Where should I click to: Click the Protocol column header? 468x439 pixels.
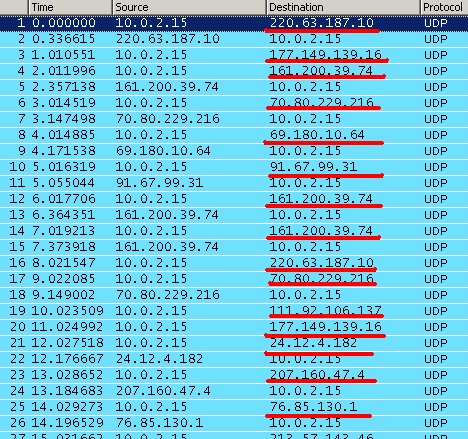[444, 7]
